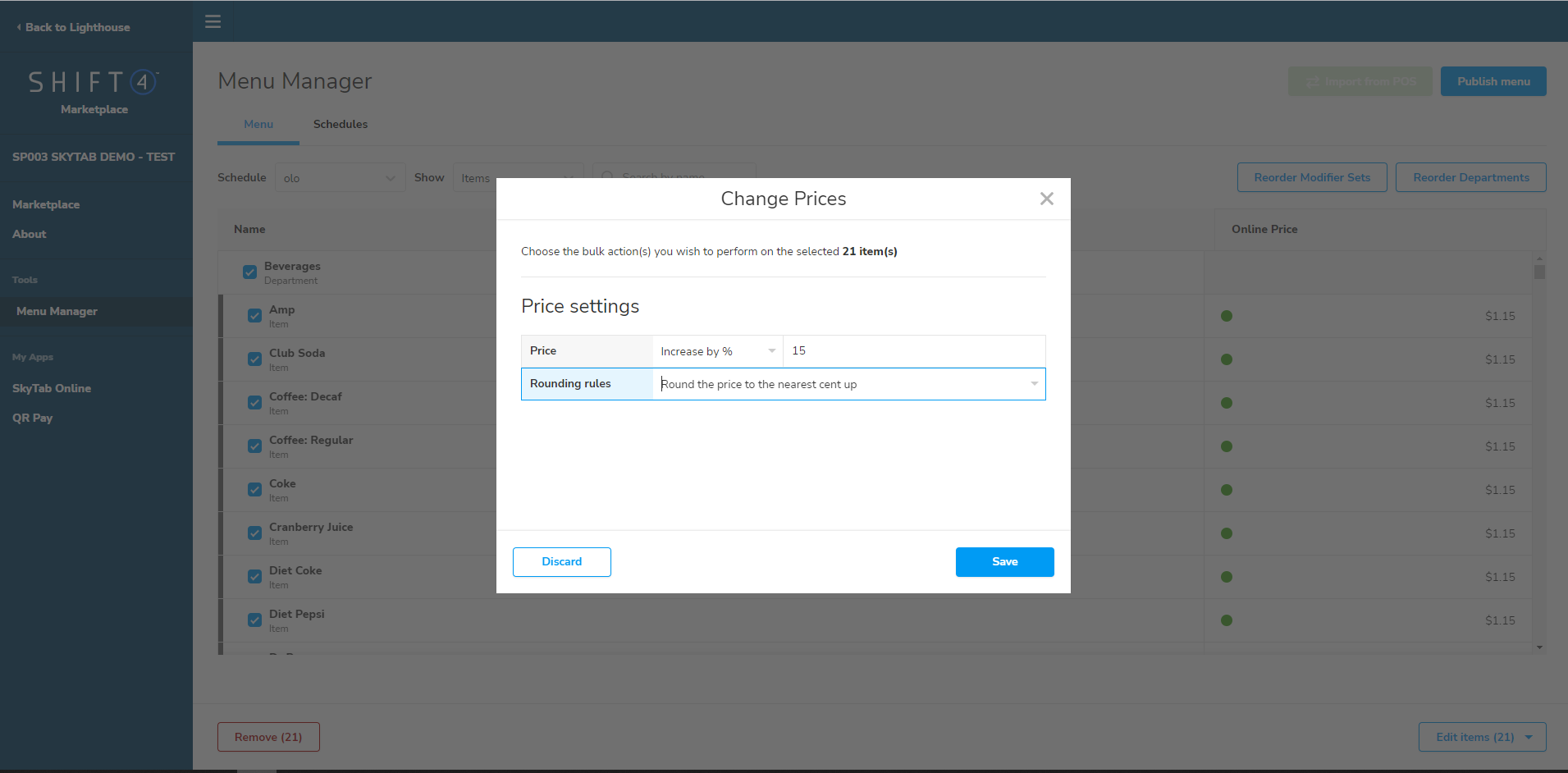This screenshot has height=773, width=1568.
Task: Click the green status dot for Amp
Action: coord(1226,316)
